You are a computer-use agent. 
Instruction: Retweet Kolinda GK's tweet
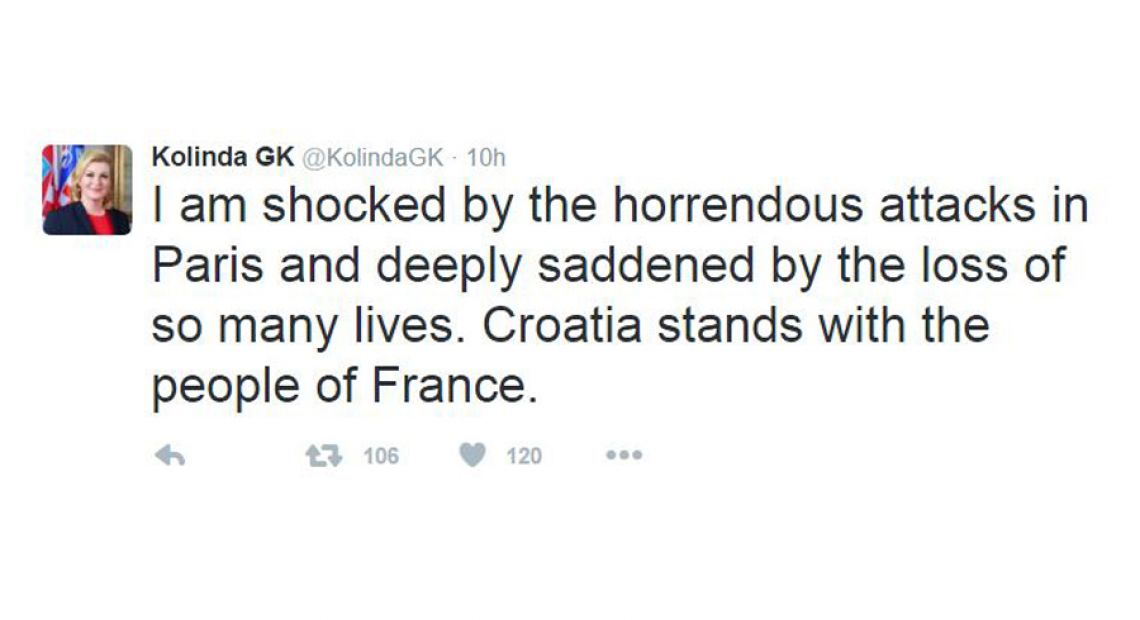click(324, 456)
